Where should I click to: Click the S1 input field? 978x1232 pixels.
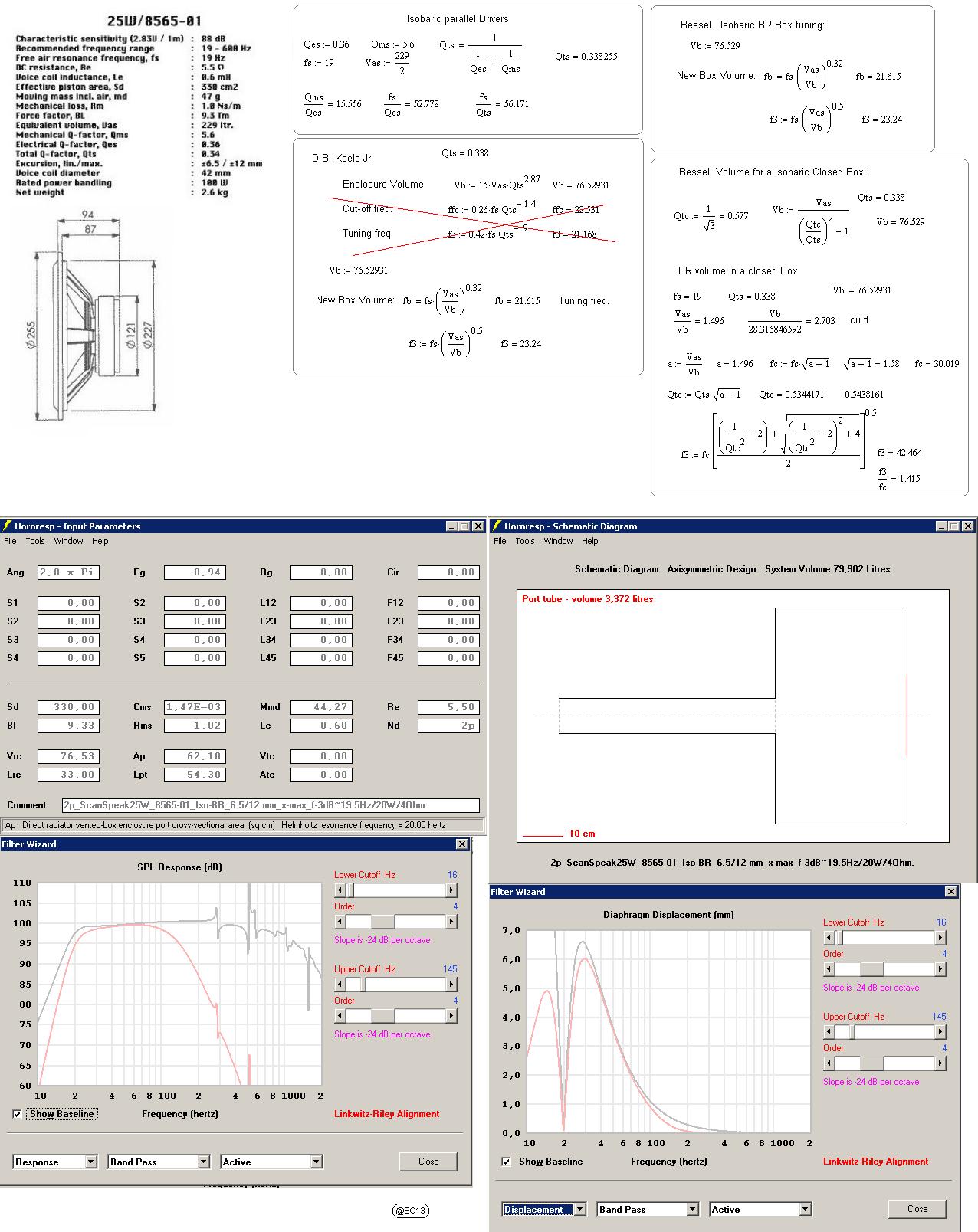(x=68, y=603)
